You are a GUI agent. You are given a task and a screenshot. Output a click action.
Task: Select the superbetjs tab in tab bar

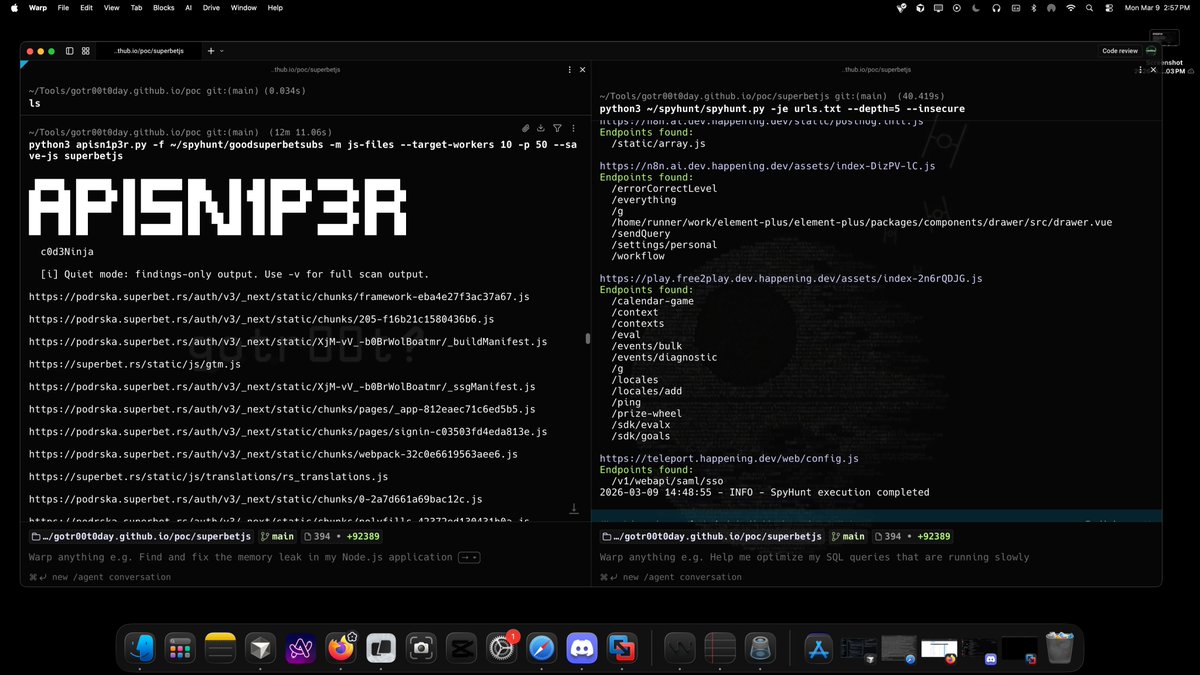click(150, 50)
